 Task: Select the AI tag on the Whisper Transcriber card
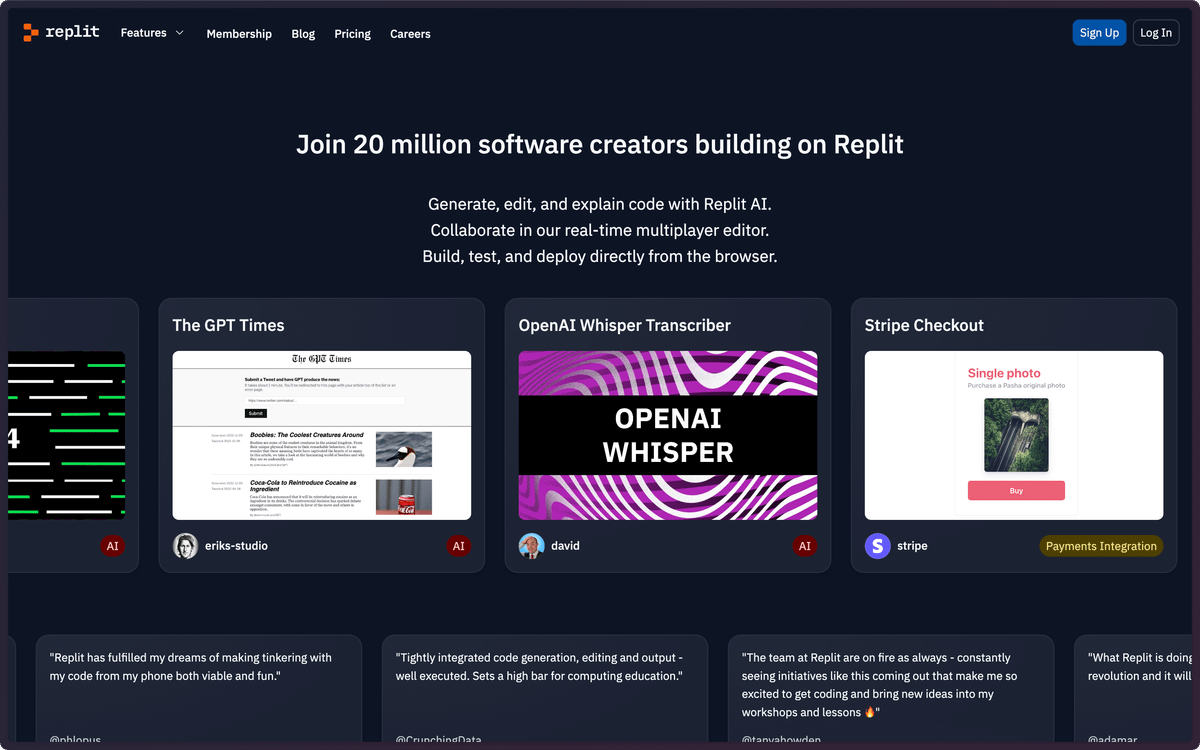click(805, 546)
